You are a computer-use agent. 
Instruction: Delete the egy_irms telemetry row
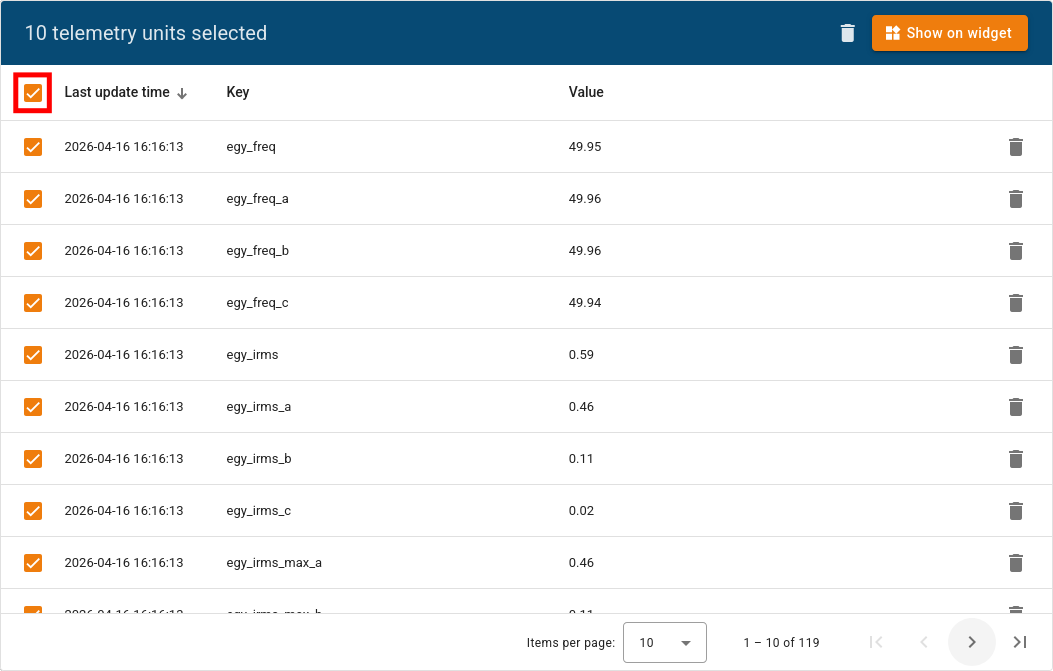pos(1016,355)
